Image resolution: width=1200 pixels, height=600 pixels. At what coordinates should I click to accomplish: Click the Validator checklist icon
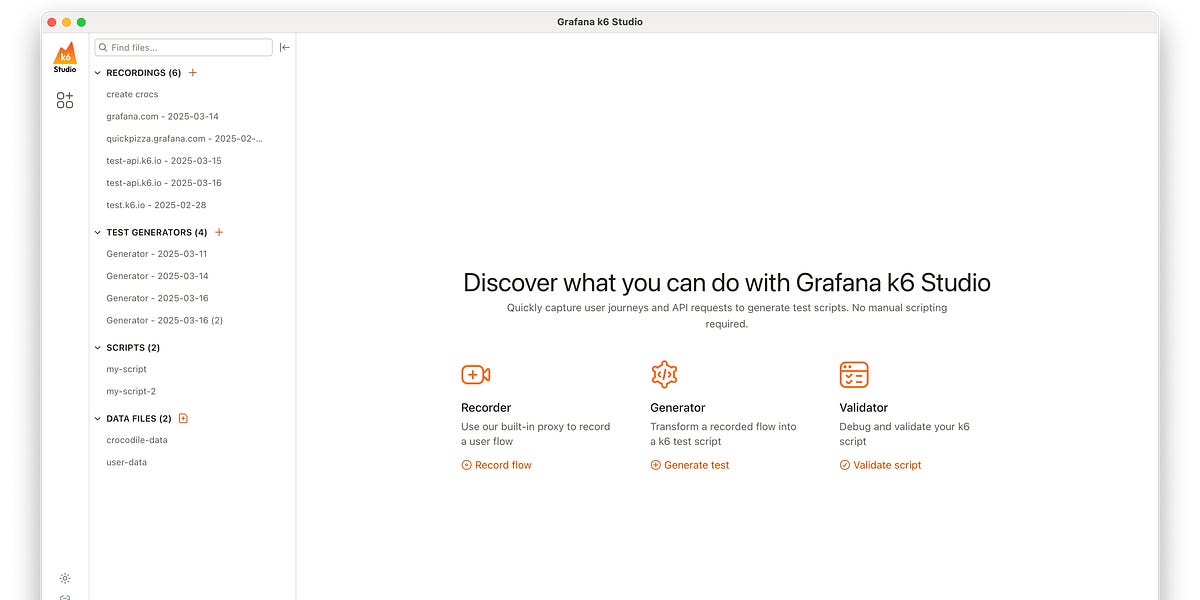tap(854, 375)
